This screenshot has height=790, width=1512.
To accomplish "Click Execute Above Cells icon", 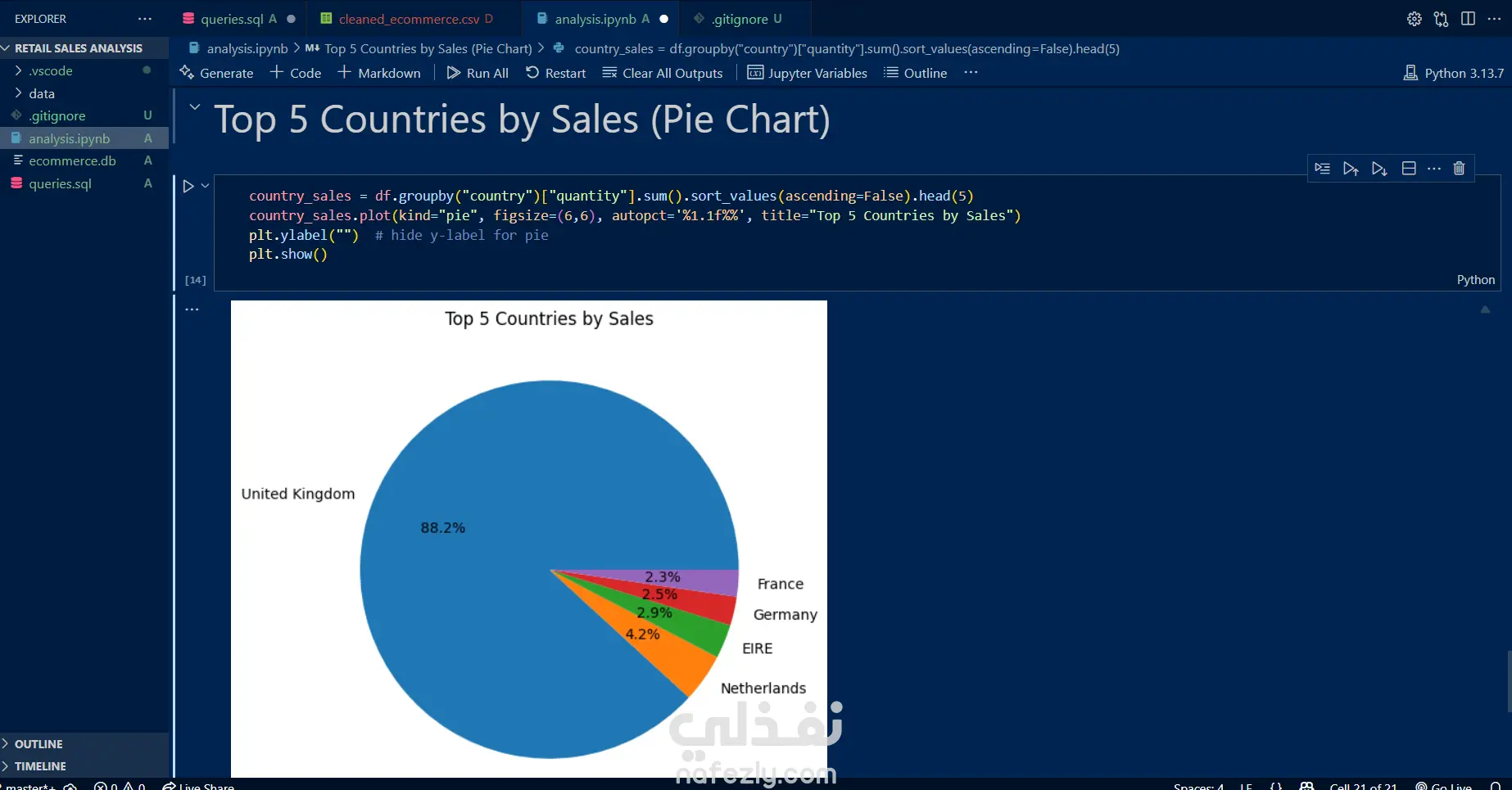I will [x=1351, y=169].
